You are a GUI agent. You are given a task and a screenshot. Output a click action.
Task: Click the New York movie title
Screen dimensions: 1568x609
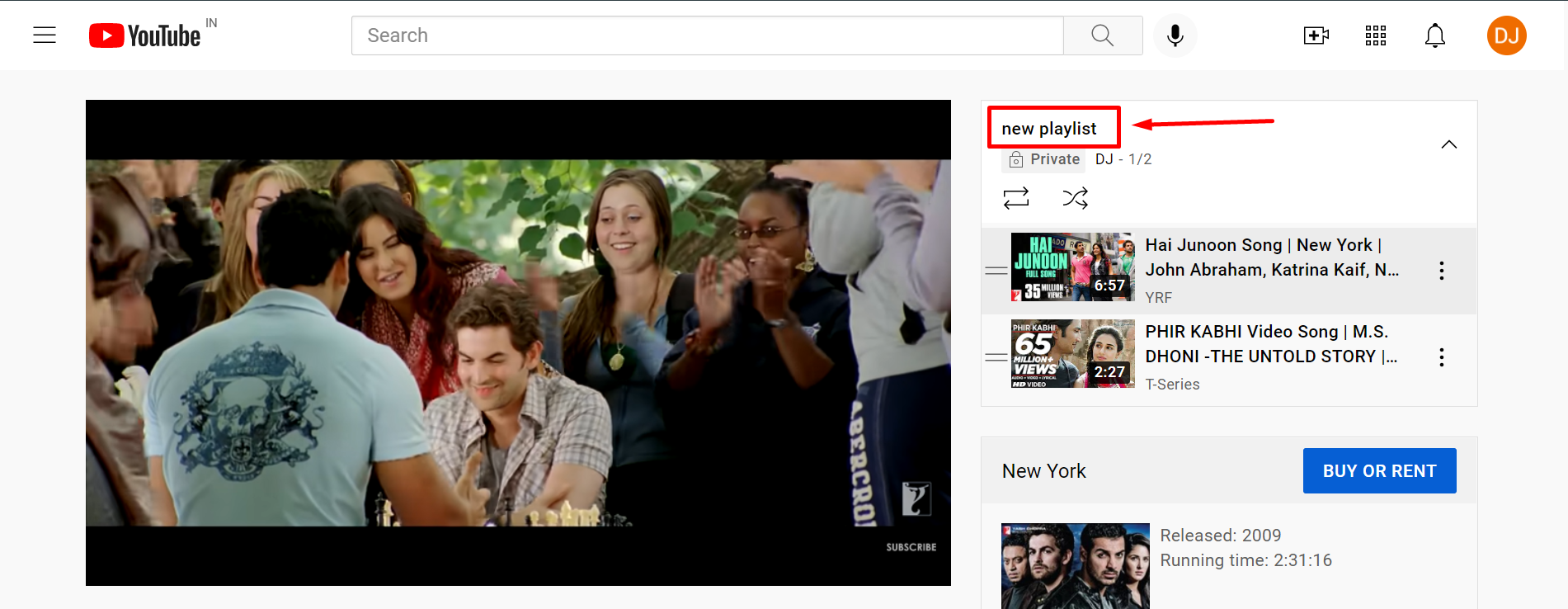[x=1044, y=471]
